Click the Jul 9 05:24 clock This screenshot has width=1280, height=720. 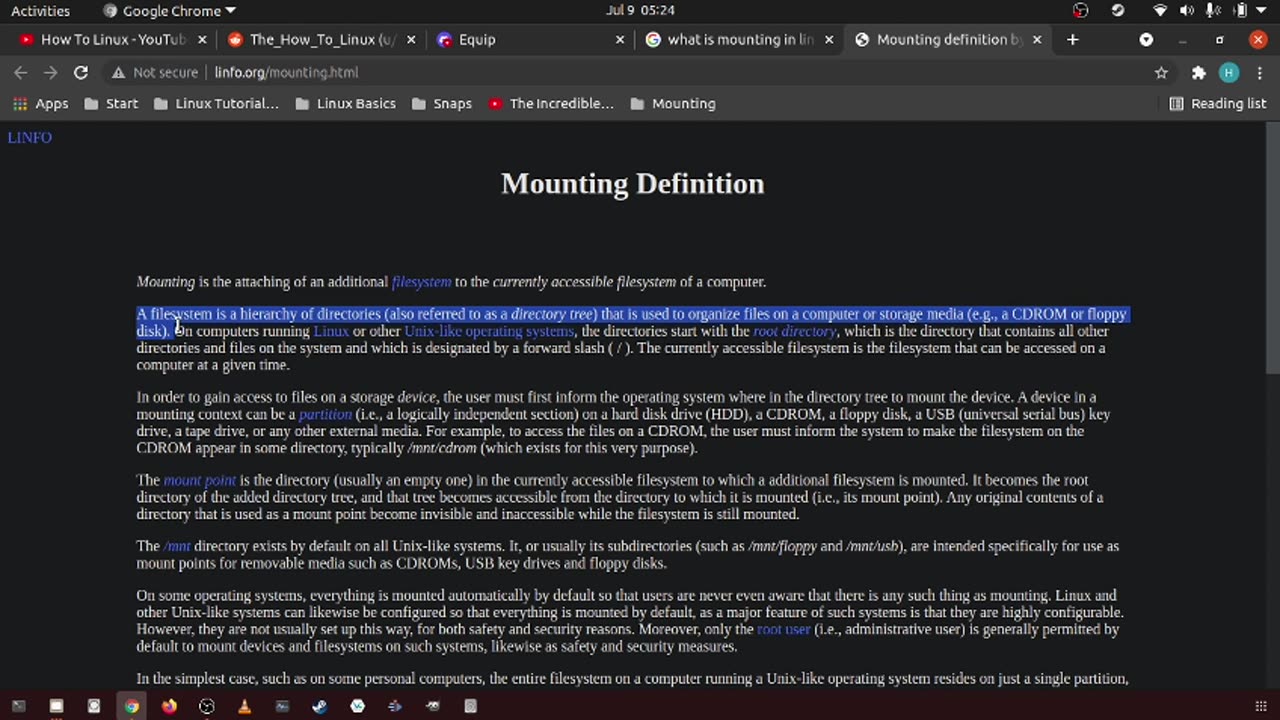point(640,10)
